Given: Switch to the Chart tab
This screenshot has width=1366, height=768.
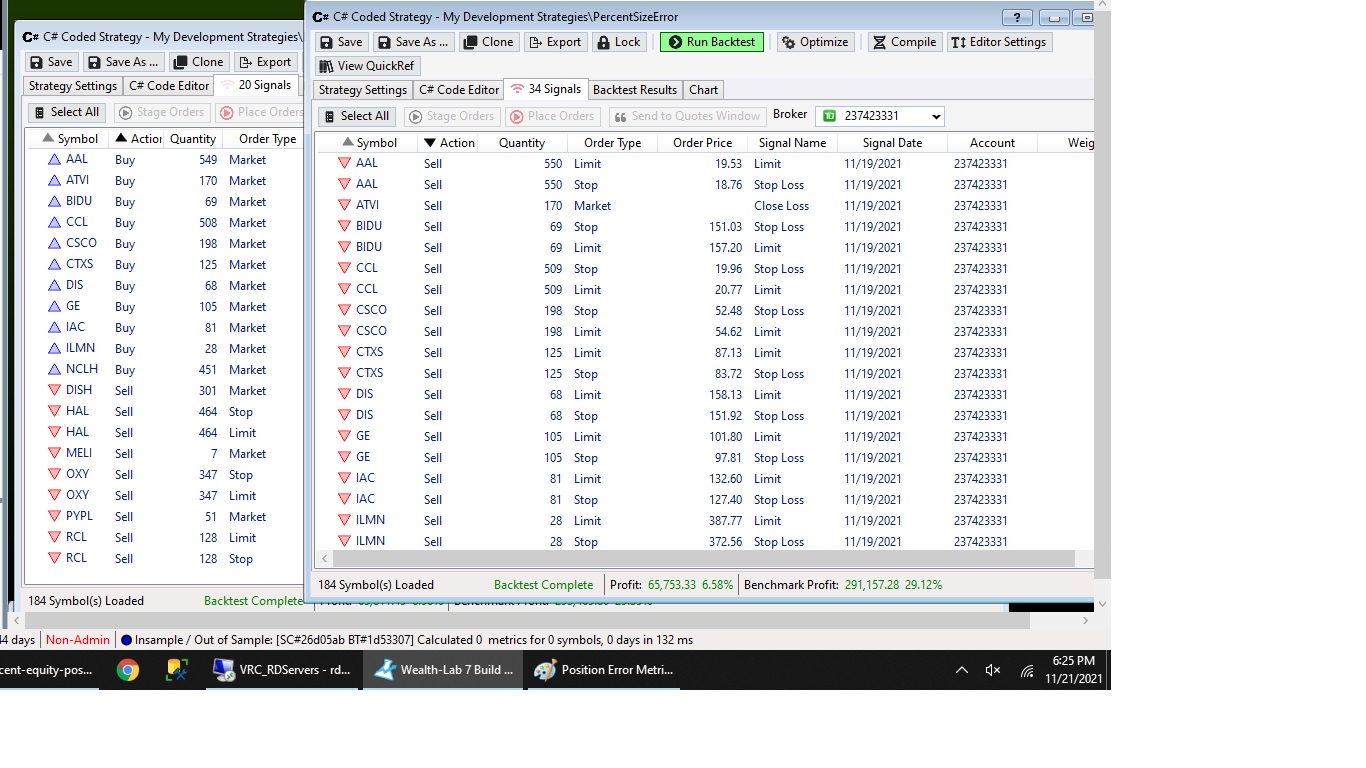Looking at the screenshot, I should 703,90.
